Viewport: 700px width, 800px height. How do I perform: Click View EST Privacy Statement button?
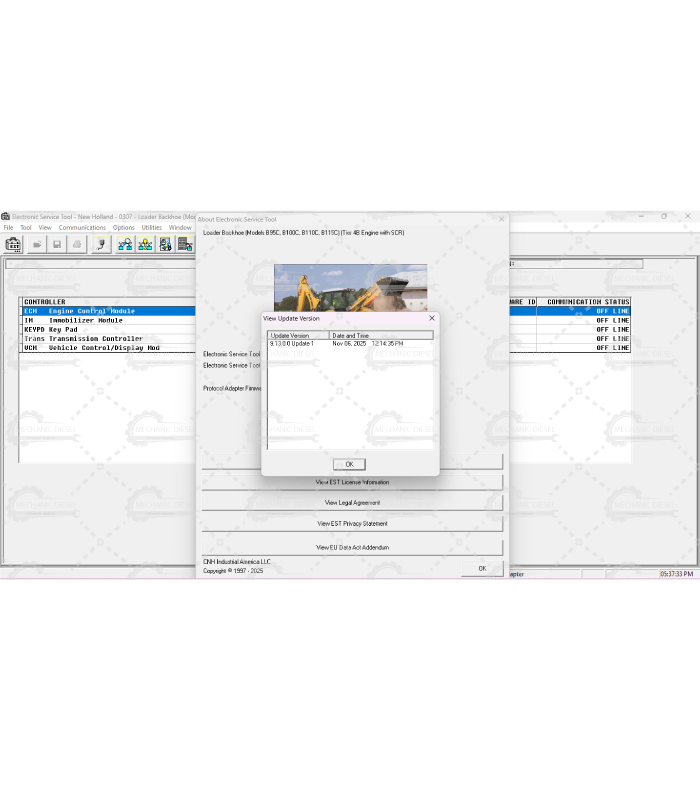(x=352, y=524)
